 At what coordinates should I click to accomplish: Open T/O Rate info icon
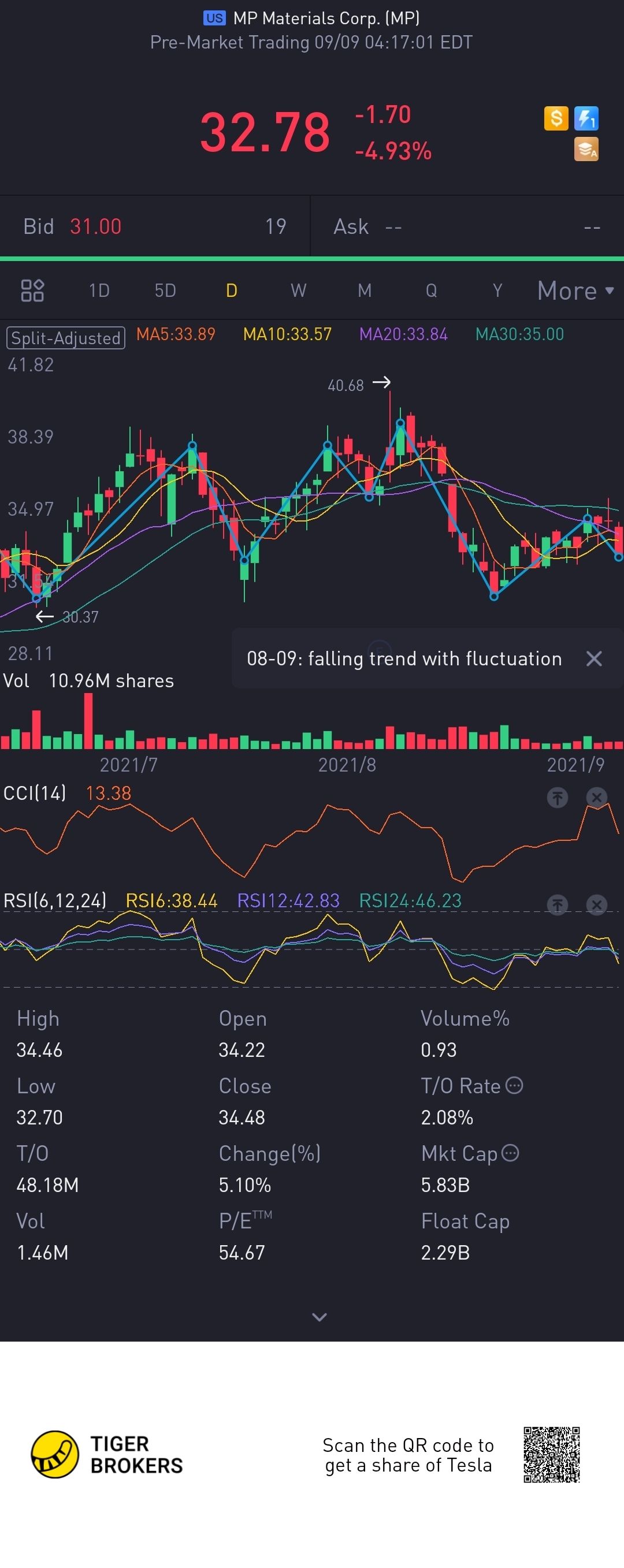[x=514, y=1085]
